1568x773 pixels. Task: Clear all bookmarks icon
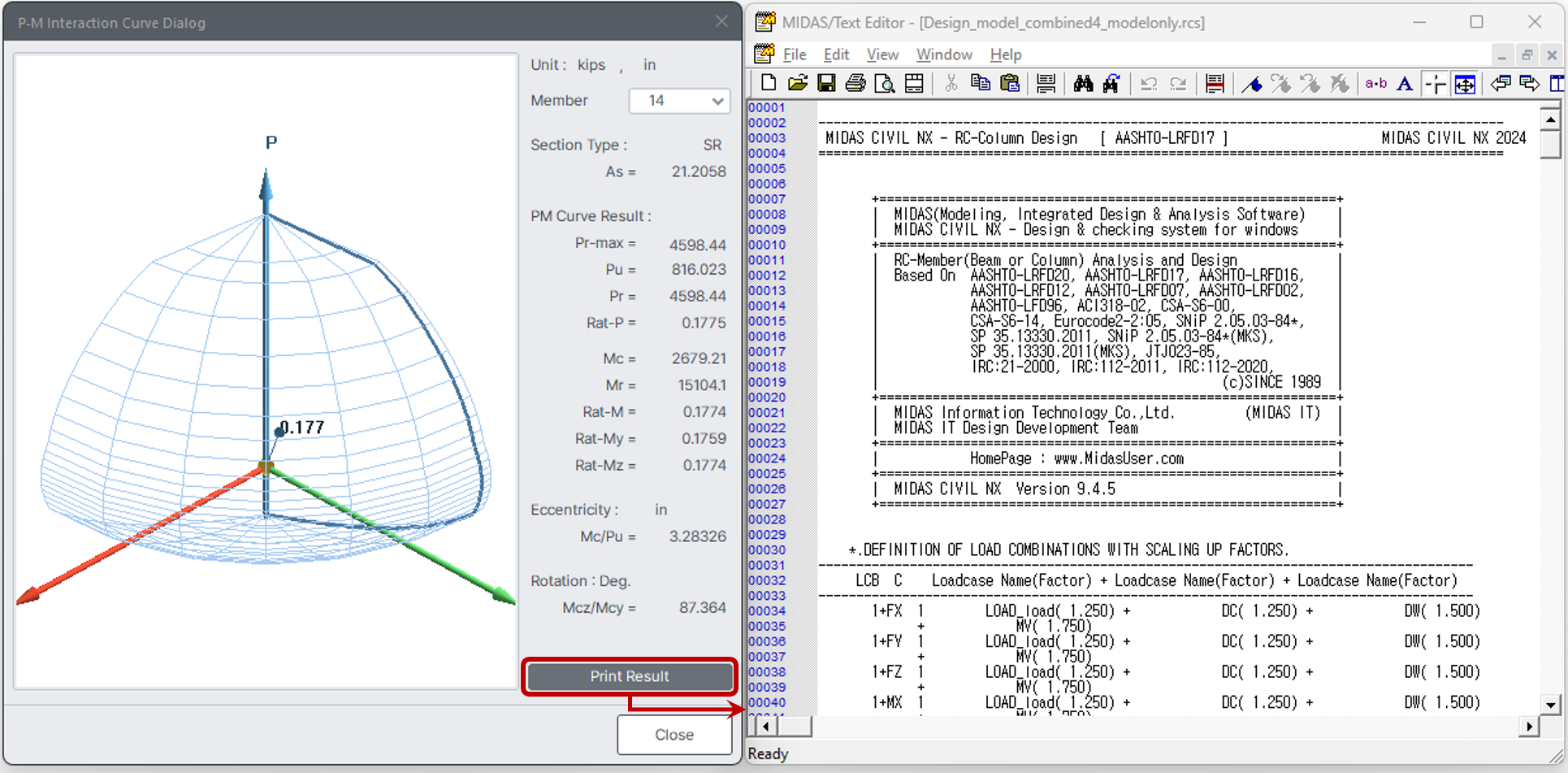(x=1340, y=83)
